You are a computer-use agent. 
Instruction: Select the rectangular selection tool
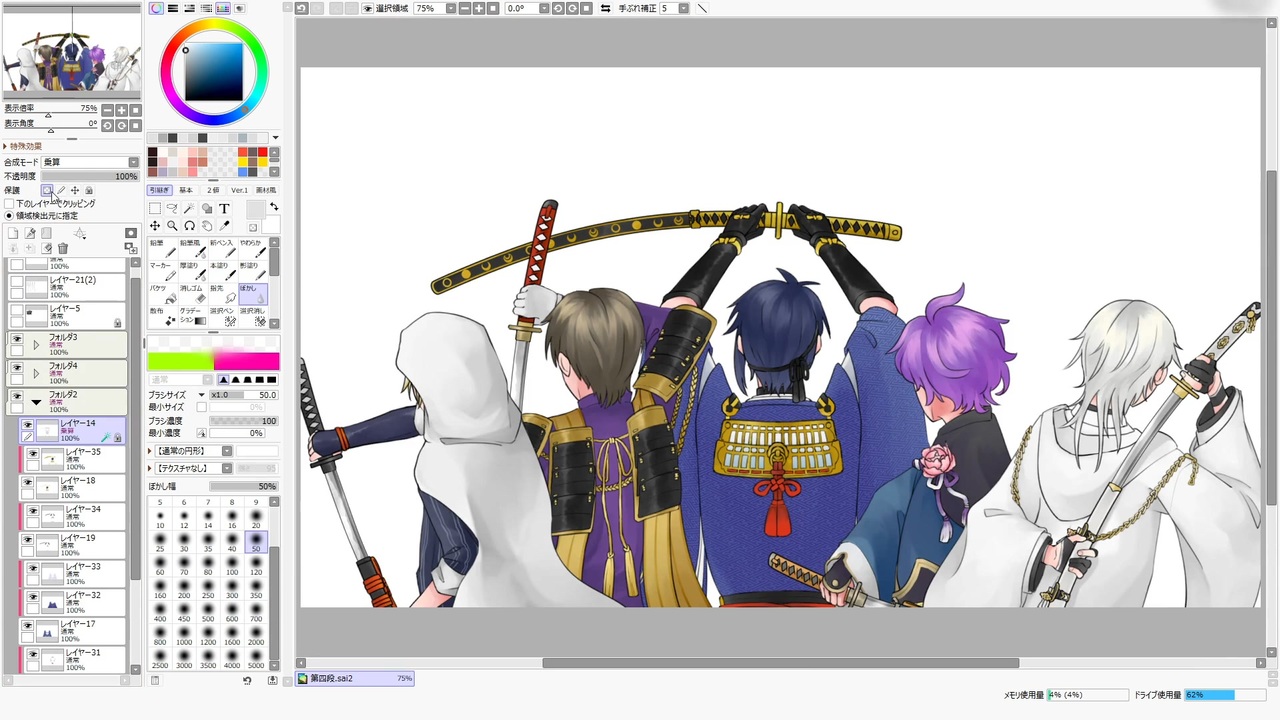[x=155, y=209]
